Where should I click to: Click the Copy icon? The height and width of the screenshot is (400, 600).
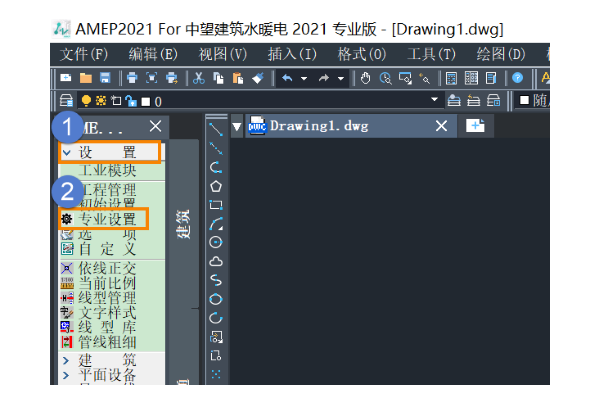point(218,78)
